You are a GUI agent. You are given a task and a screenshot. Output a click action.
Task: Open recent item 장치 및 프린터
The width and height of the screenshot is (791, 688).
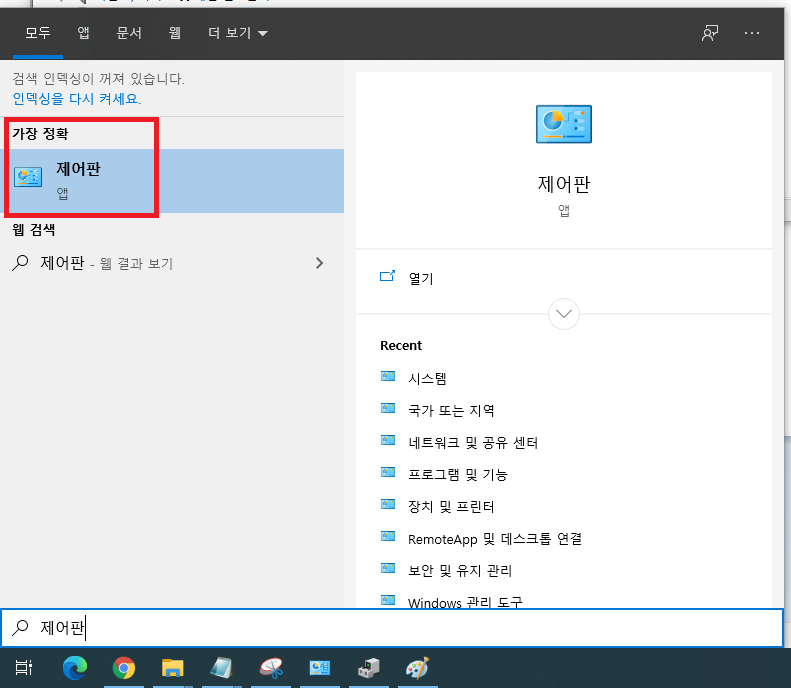tap(451, 506)
